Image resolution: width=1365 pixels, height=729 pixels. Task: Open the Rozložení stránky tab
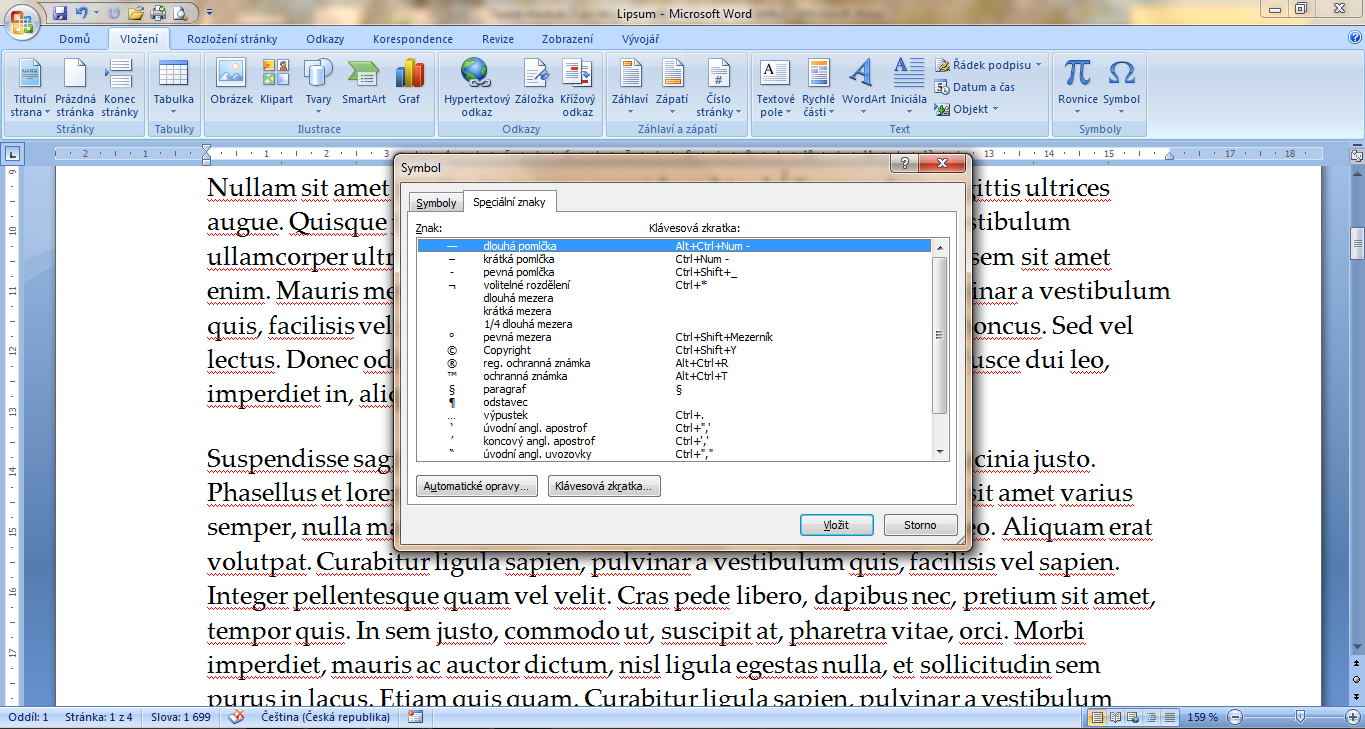232,39
